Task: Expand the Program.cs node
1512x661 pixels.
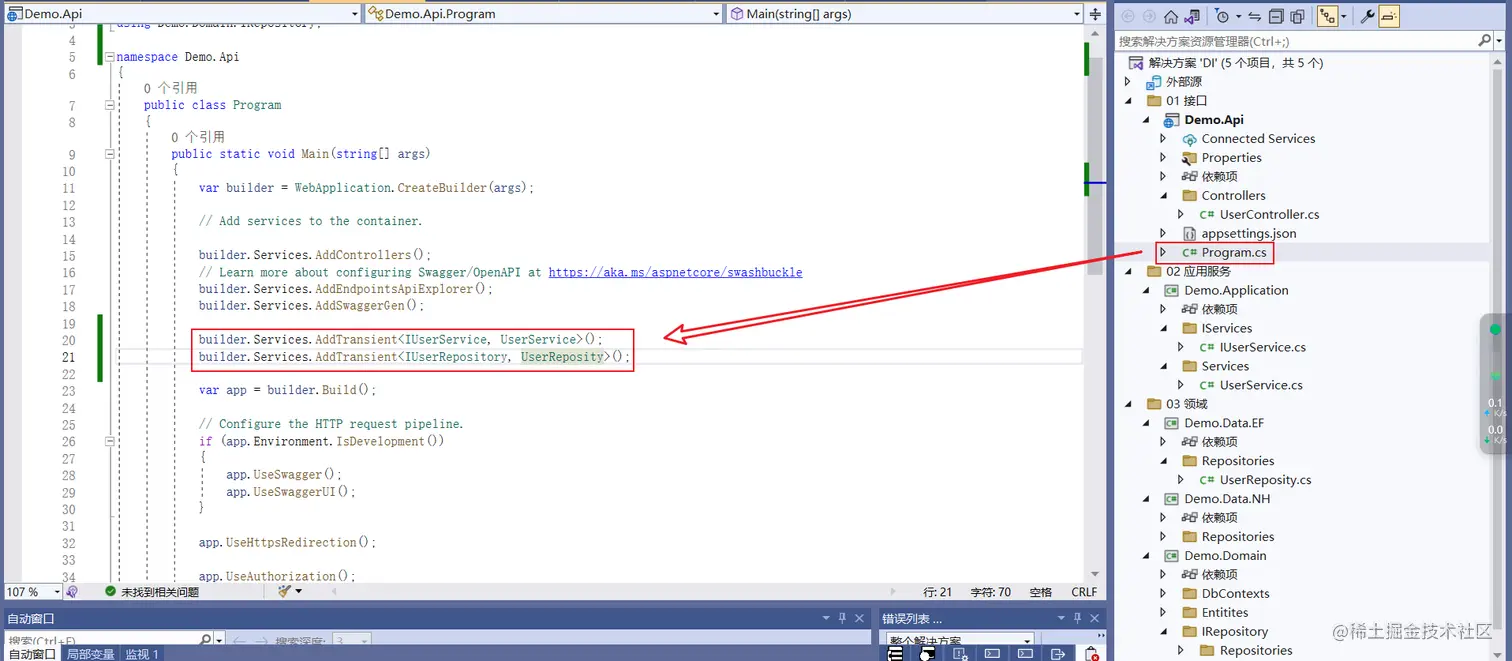Action: coord(1163,253)
